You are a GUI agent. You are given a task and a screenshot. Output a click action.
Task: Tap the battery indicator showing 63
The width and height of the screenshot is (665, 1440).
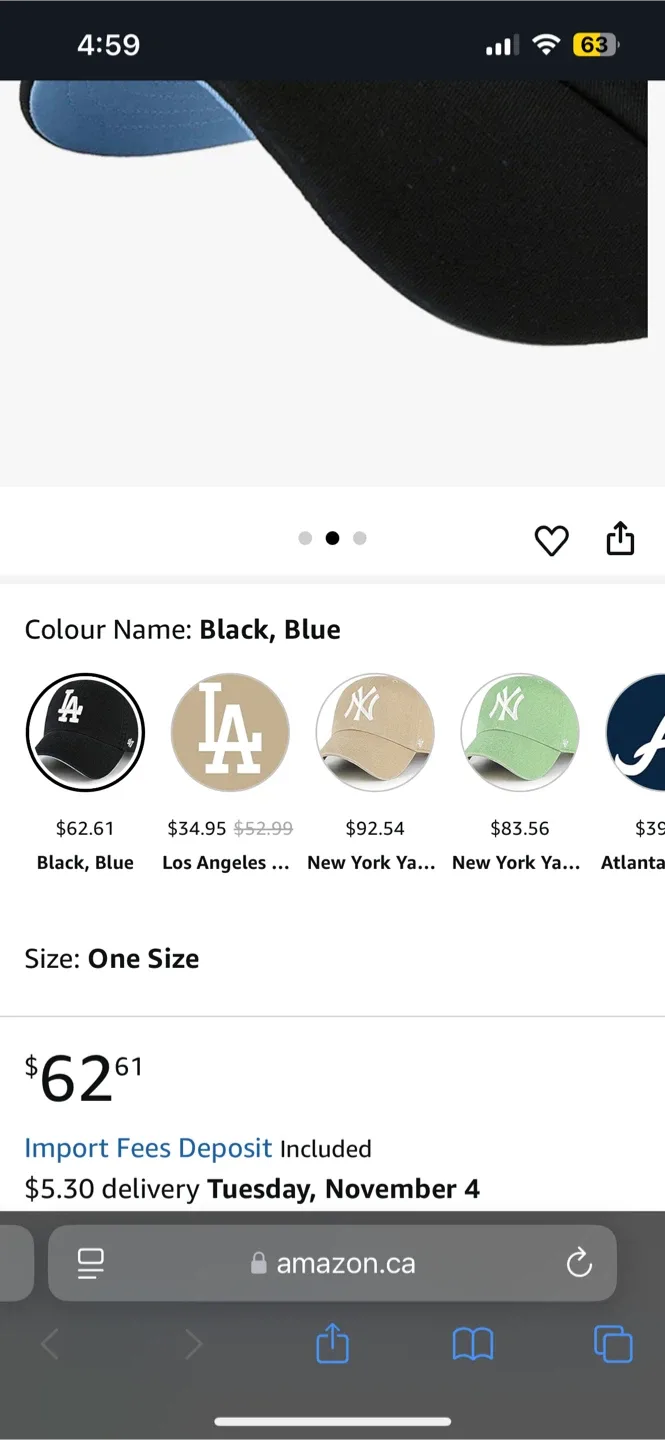coord(597,43)
